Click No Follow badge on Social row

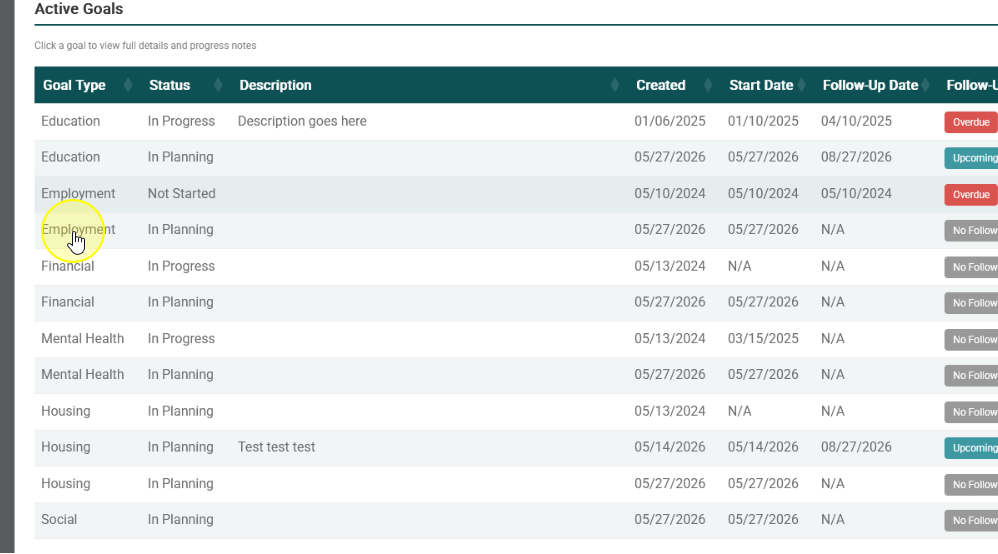click(971, 521)
